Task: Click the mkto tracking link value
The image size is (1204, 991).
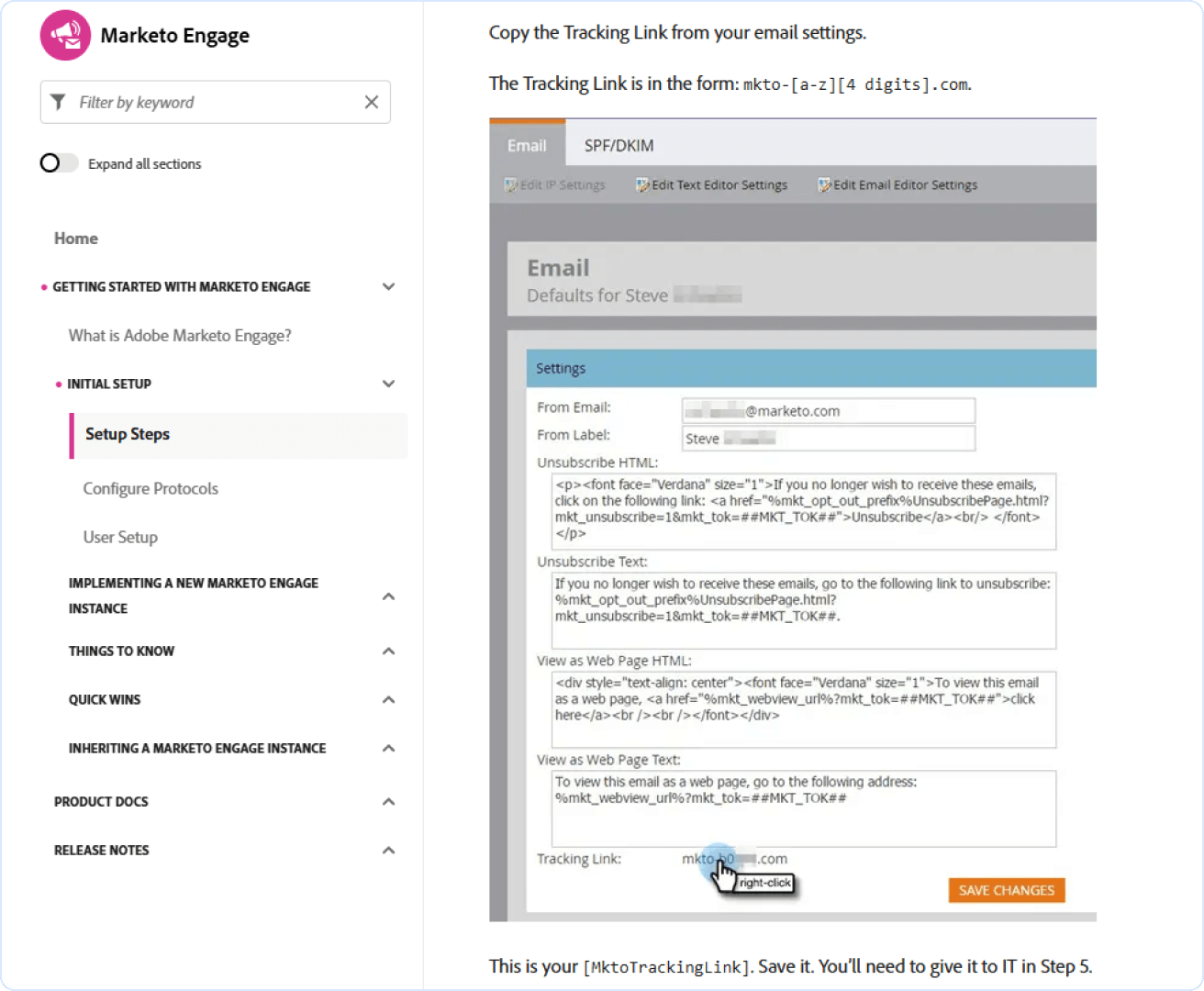Action: (734, 859)
